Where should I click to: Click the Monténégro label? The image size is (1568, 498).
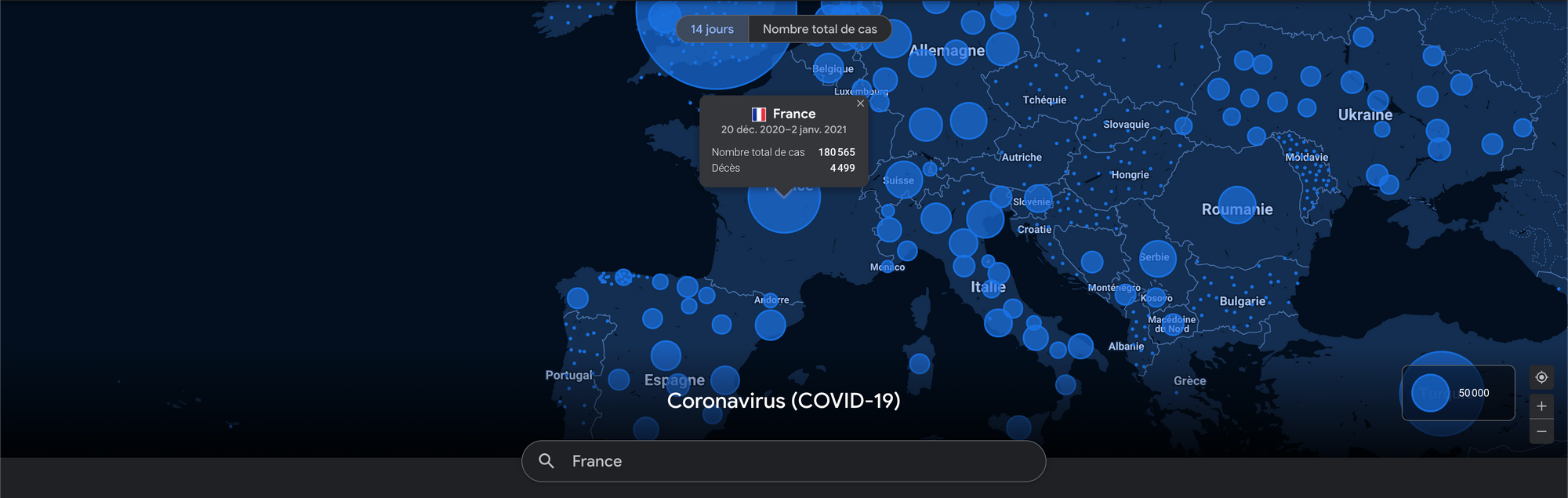[x=1114, y=288]
